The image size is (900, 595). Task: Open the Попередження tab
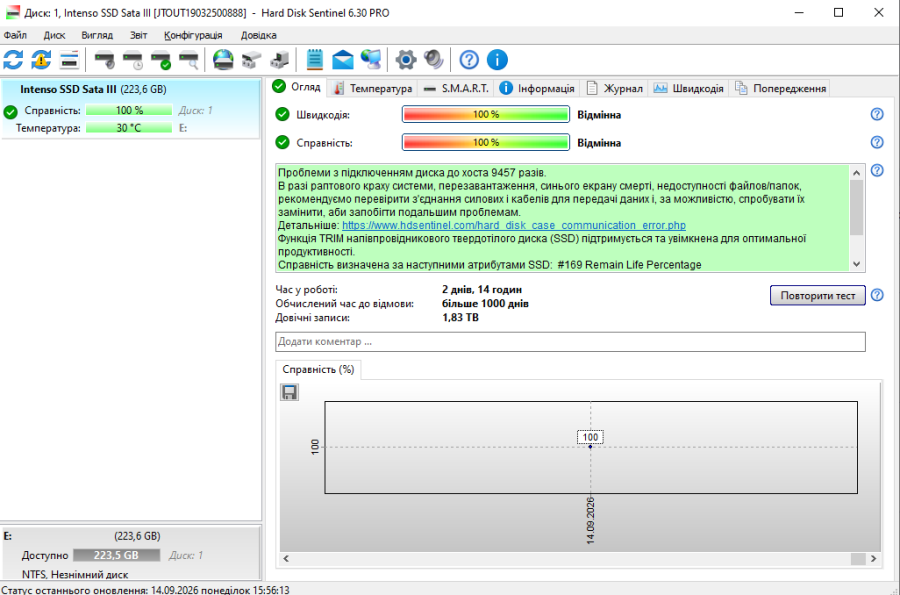(x=781, y=88)
